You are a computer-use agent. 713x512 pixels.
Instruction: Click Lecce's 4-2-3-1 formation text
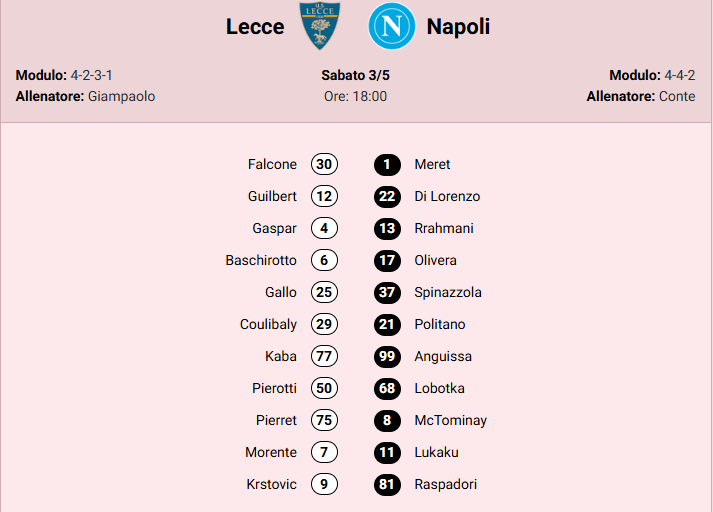(98, 75)
